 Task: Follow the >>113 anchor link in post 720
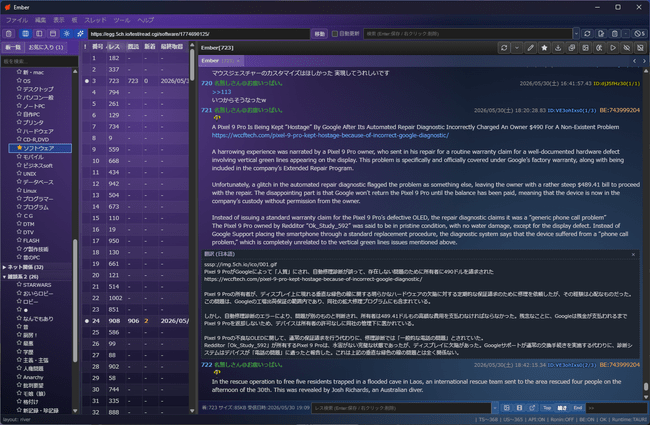pos(222,92)
